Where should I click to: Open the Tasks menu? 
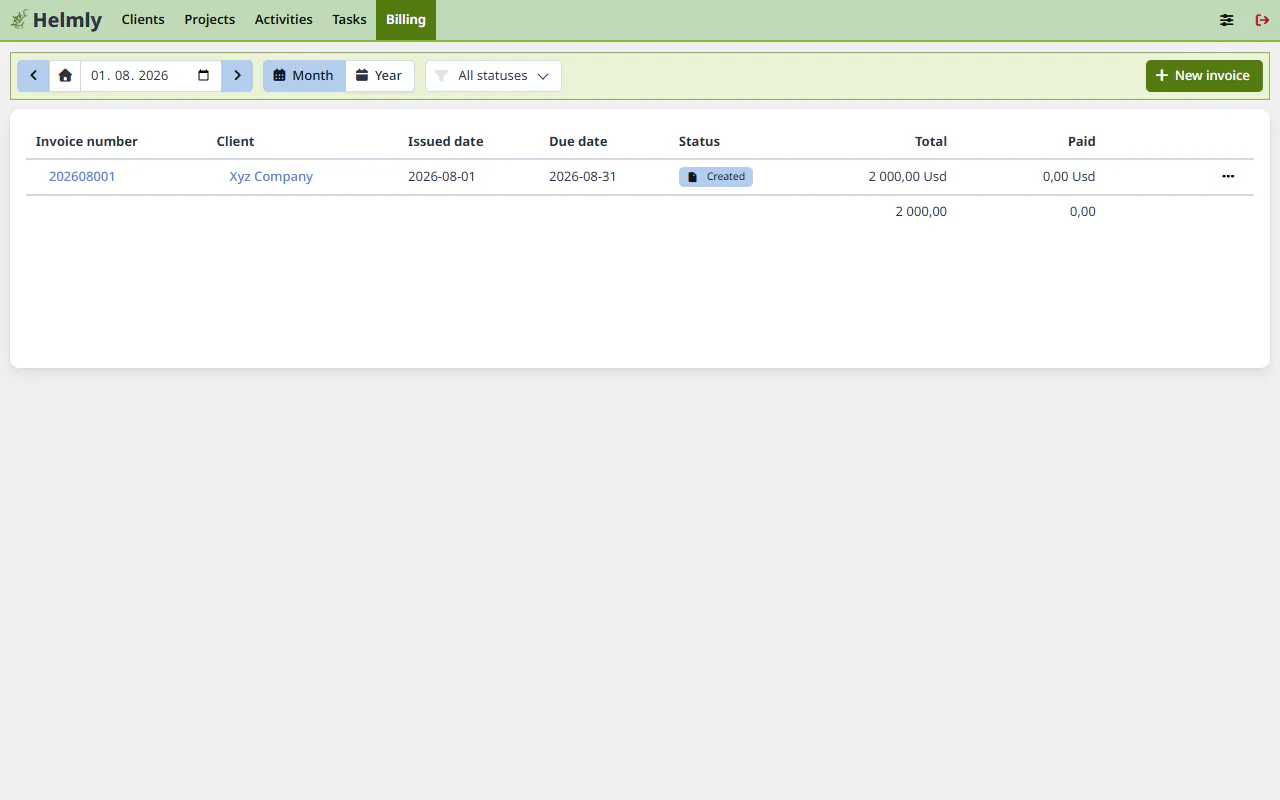[349, 20]
